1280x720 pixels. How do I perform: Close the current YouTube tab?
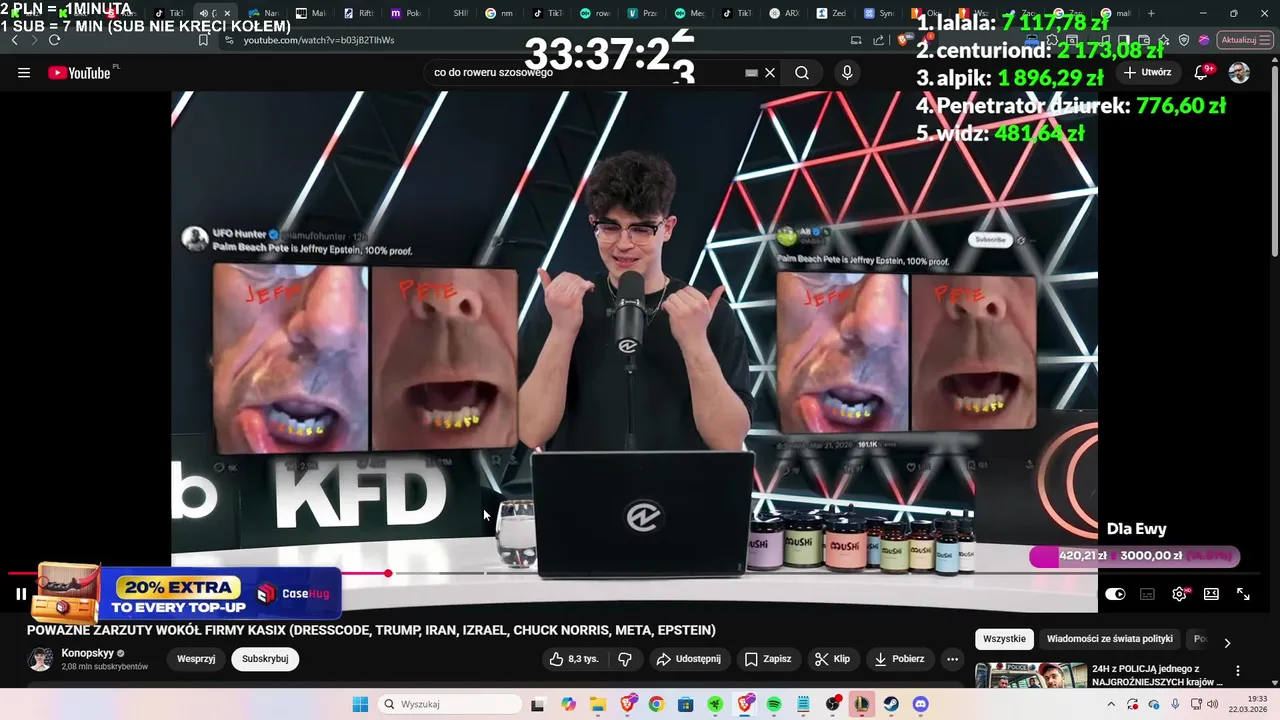[x=227, y=13]
